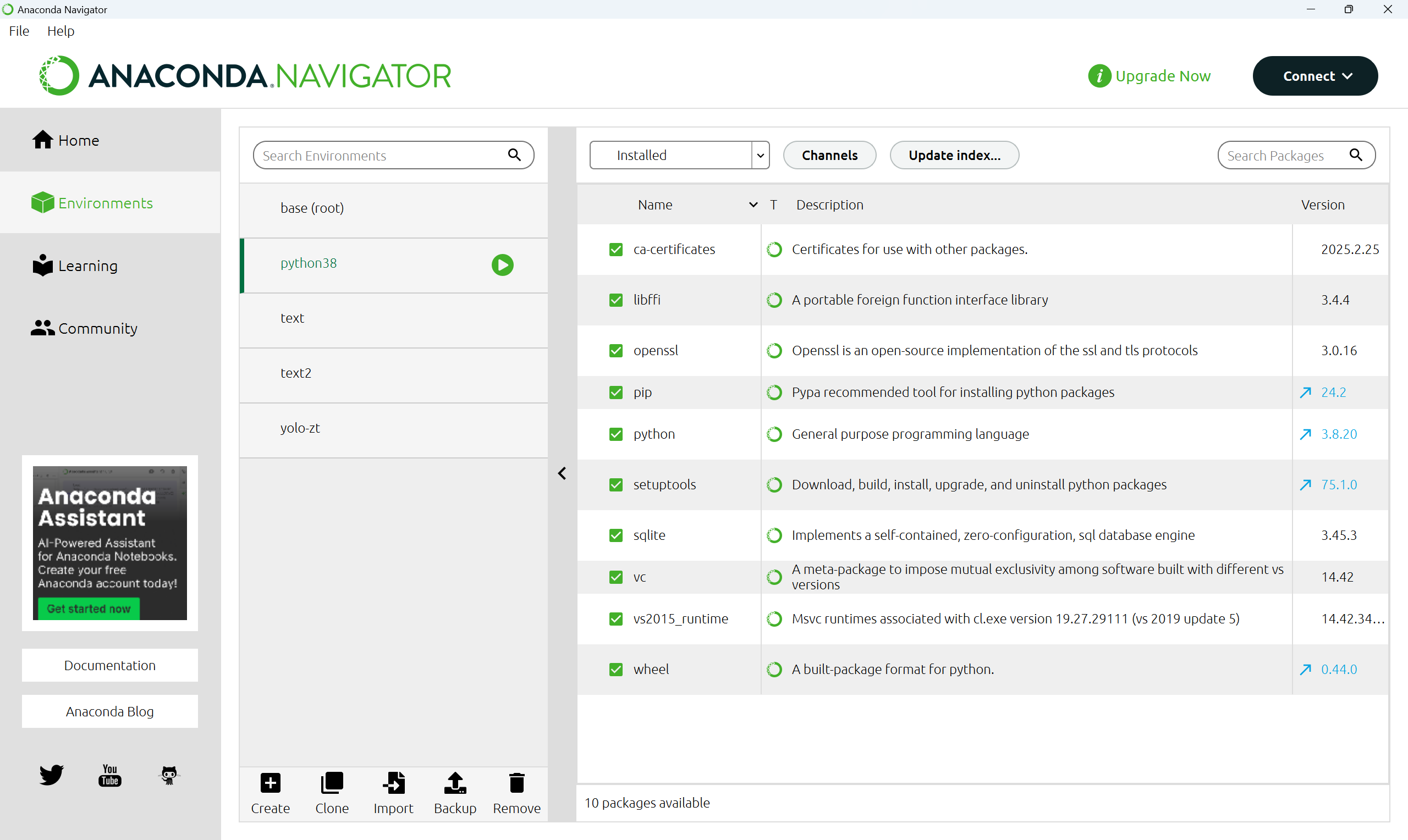The width and height of the screenshot is (1408, 840).
Task: Click the Channels button
Action: [829, 154]
